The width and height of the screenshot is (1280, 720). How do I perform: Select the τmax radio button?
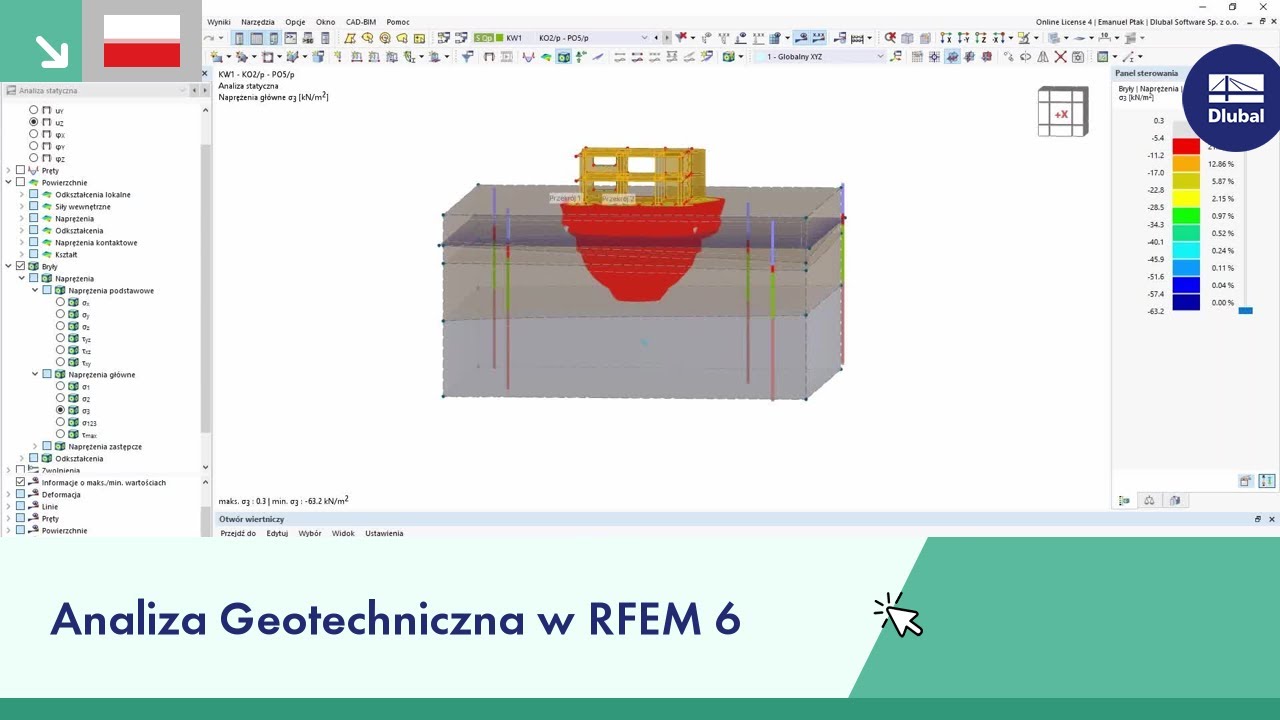click(60, 434)
